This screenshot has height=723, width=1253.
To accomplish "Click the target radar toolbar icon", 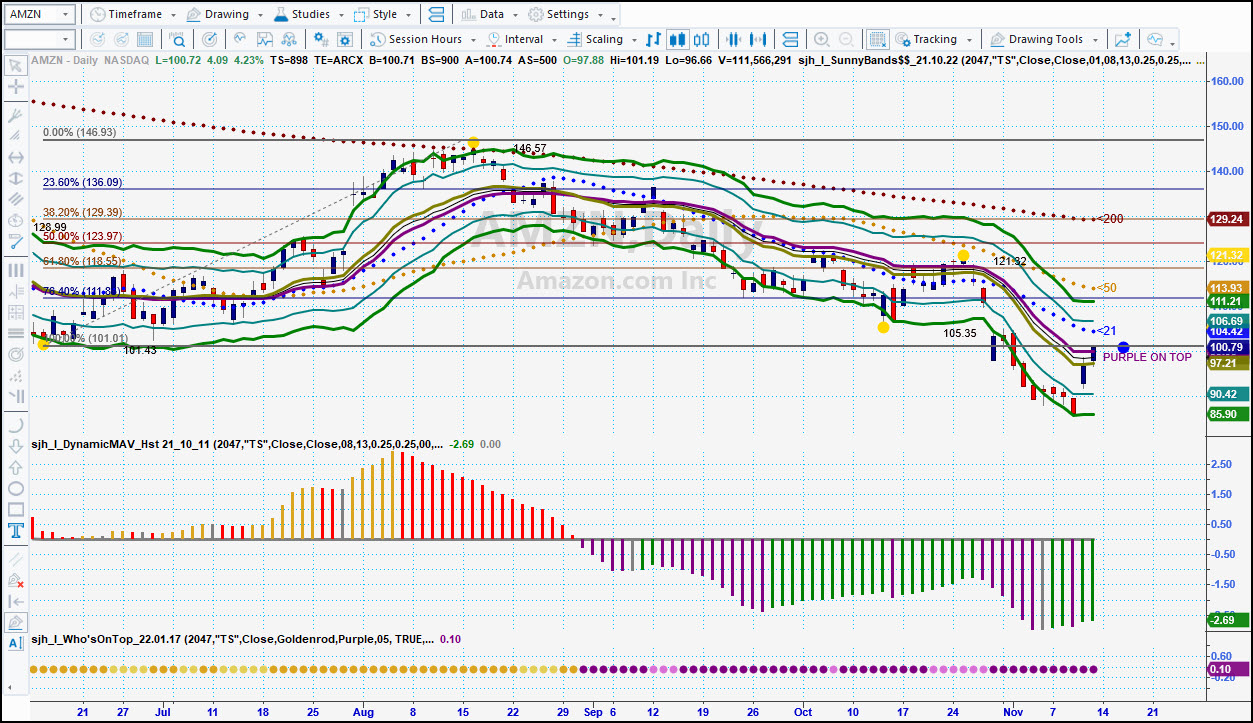I will [x=210, y=40].
